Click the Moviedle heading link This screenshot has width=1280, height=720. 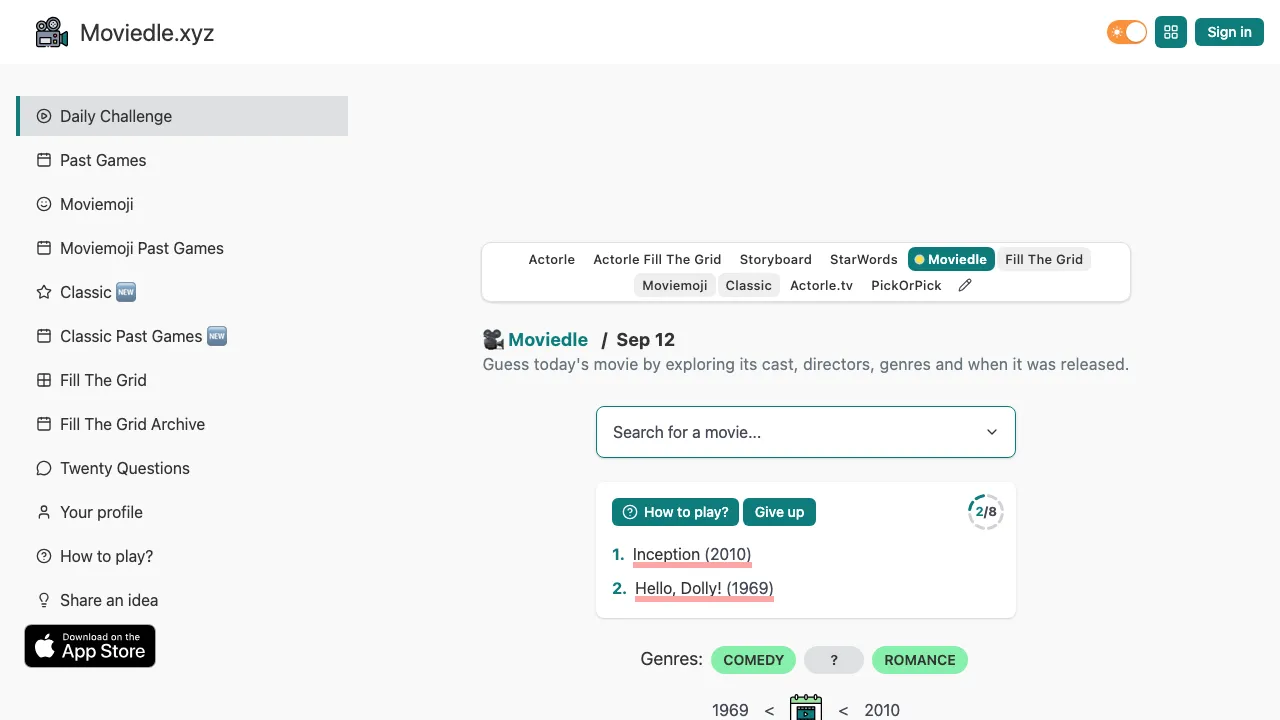(548, 340)
